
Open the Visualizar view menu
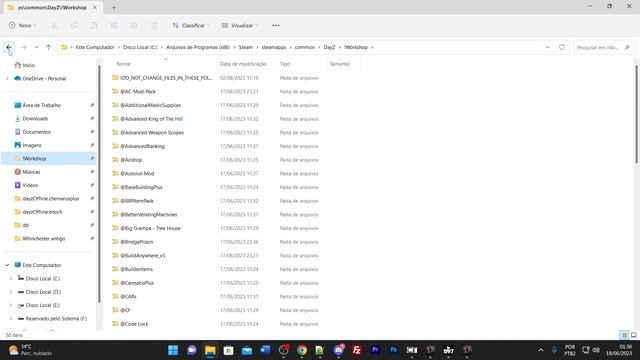coord(240,25)
